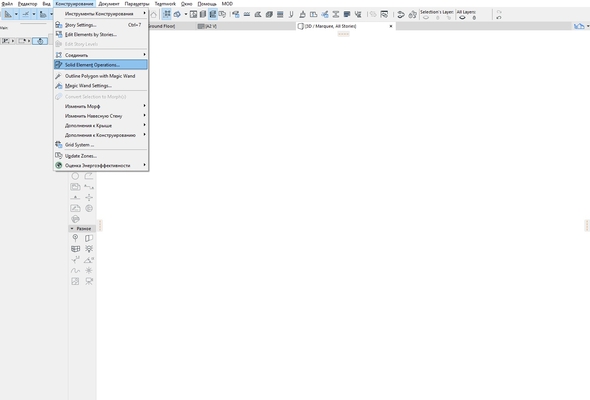Select the Grid Element pin tool
This screenshot has width=590, height=400.
coord(75,238)
